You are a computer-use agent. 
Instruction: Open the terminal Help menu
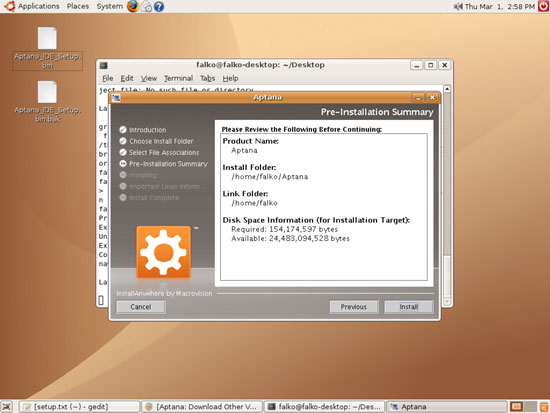(230, 78)
